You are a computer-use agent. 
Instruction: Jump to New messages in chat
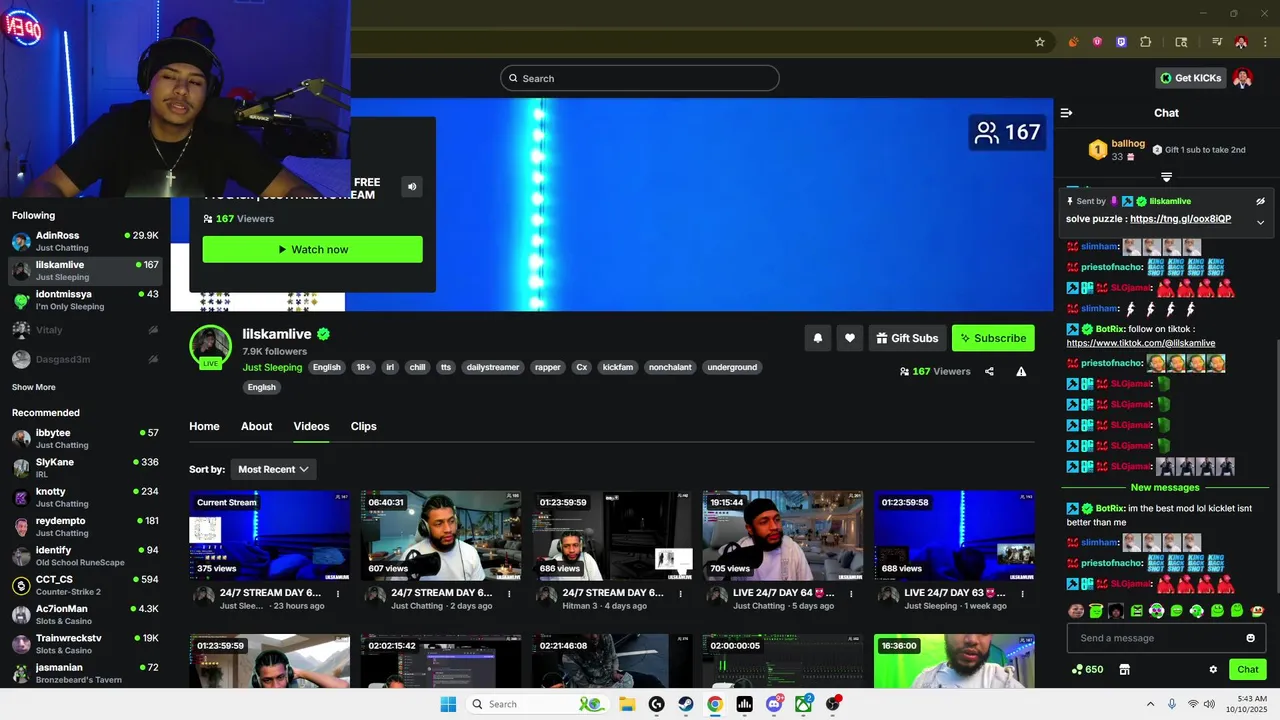click(x=1164, y=488)
